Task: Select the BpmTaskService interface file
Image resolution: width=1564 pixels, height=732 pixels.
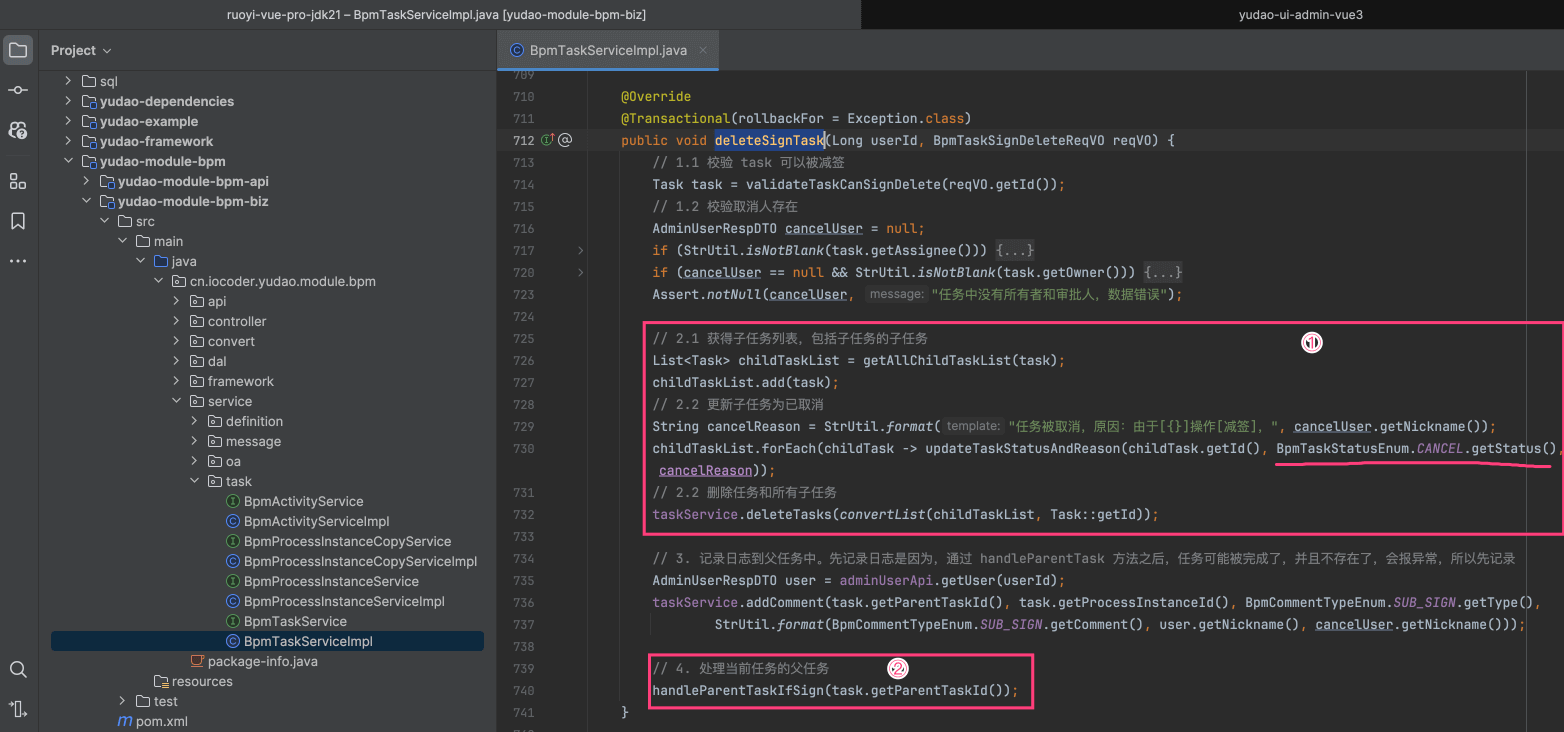Action: tap(295, 621)
